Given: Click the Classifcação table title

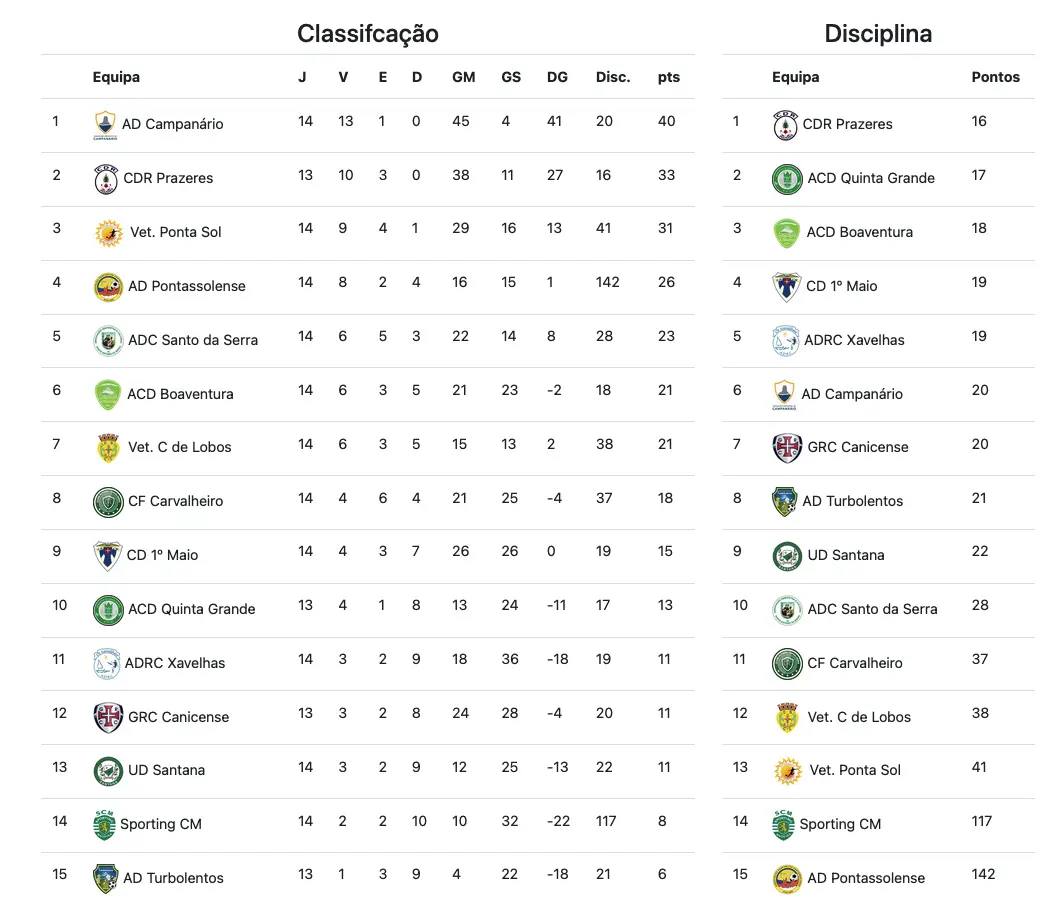Looking at the screenshot, I should click(368, 34).
